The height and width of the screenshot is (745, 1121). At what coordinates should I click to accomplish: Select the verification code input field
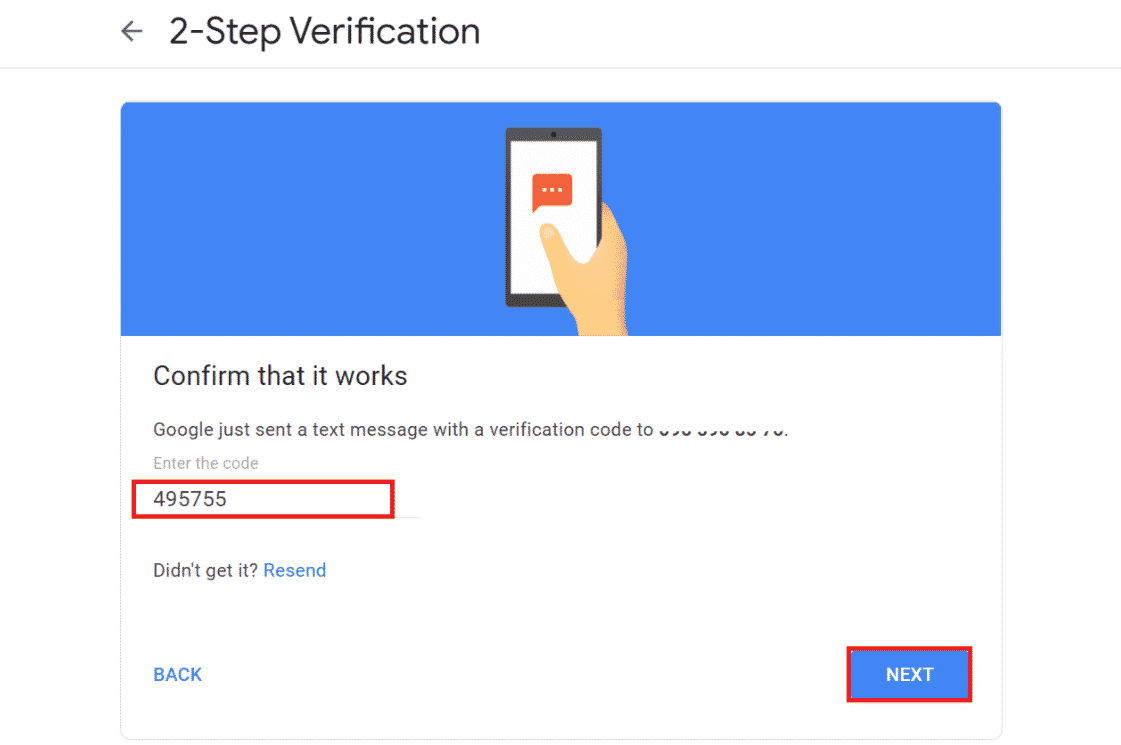click(x=262, y=498)
